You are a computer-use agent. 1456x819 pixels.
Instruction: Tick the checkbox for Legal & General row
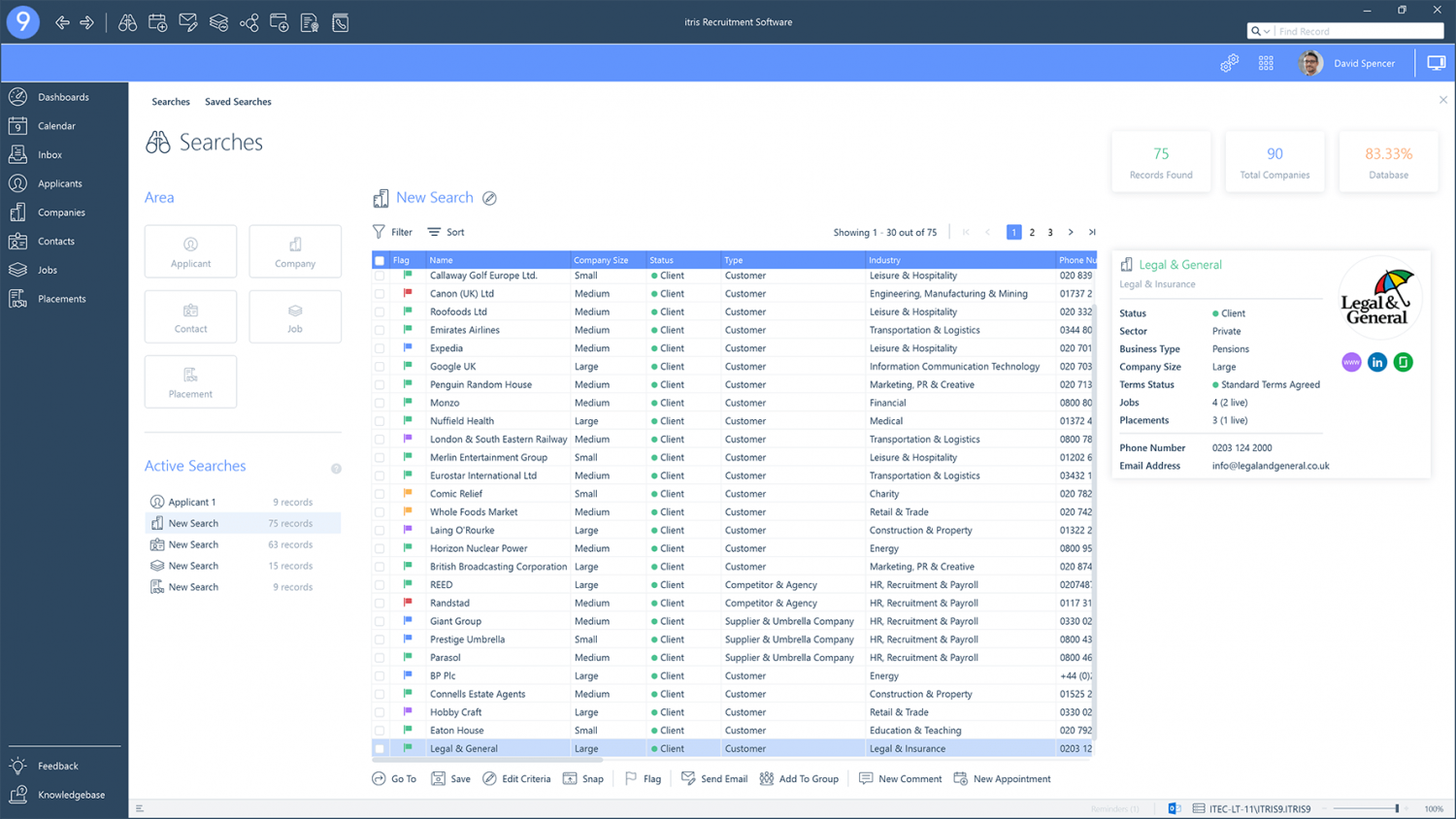tap(380, 749)
